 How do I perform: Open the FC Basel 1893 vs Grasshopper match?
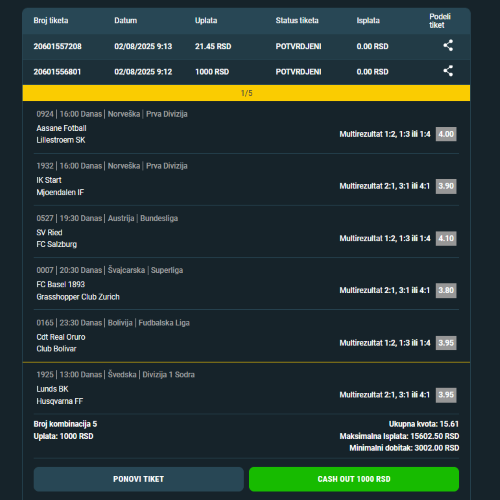78,290
